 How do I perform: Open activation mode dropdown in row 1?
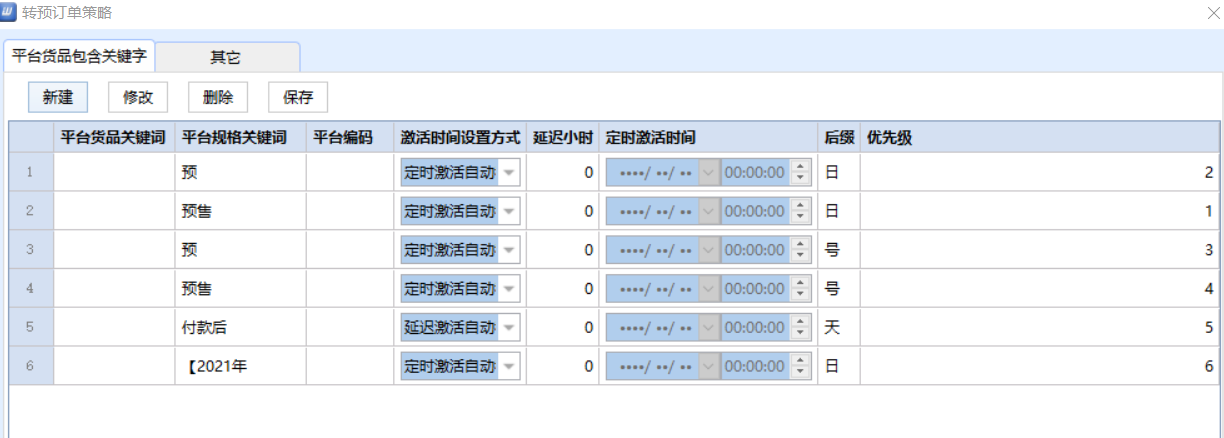coord(509,173)
